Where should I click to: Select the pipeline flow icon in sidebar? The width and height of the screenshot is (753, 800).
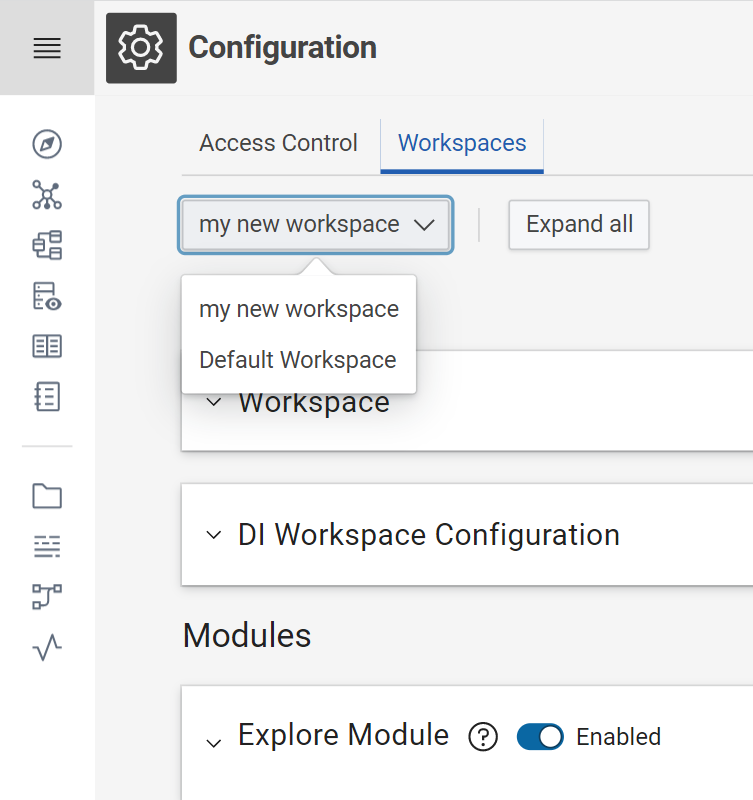(46, 595)
